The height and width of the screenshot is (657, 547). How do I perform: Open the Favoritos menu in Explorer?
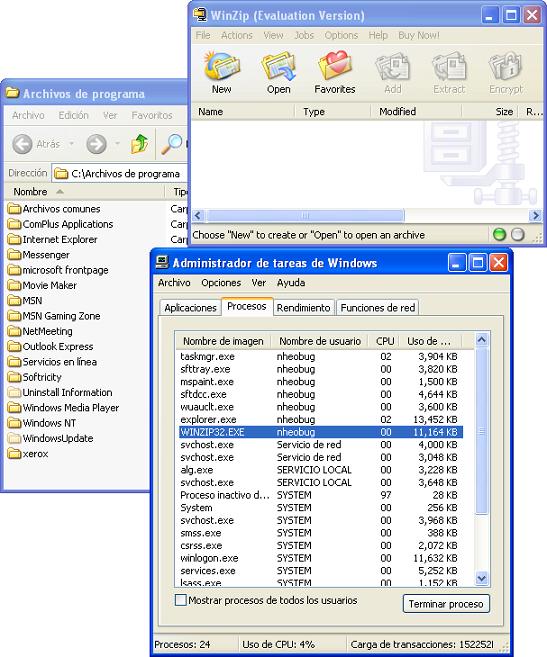[x=152, y=115]
